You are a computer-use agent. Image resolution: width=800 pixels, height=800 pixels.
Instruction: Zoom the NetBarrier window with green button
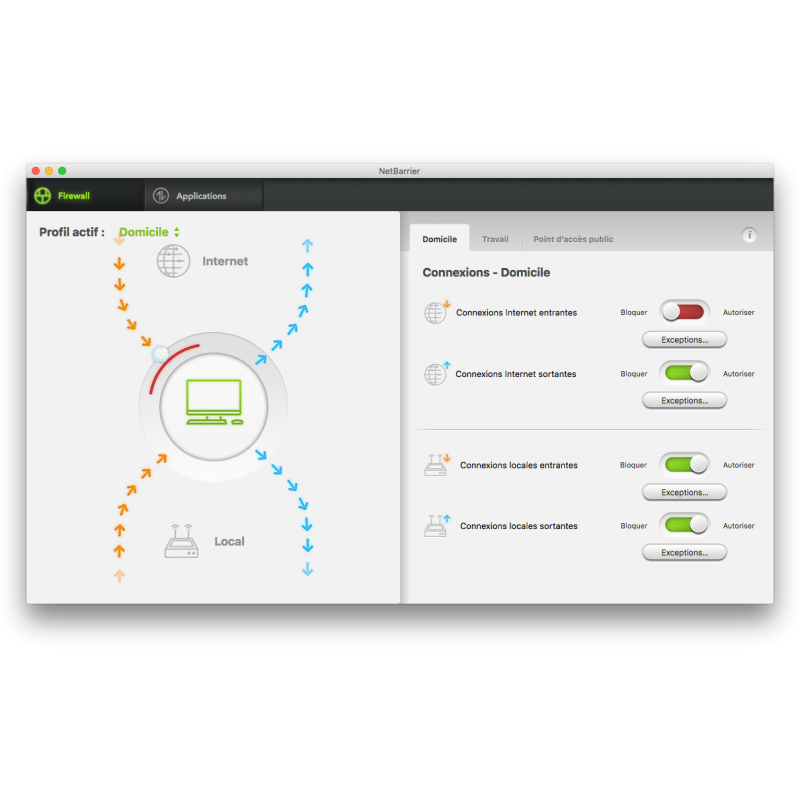pos(62,171)
